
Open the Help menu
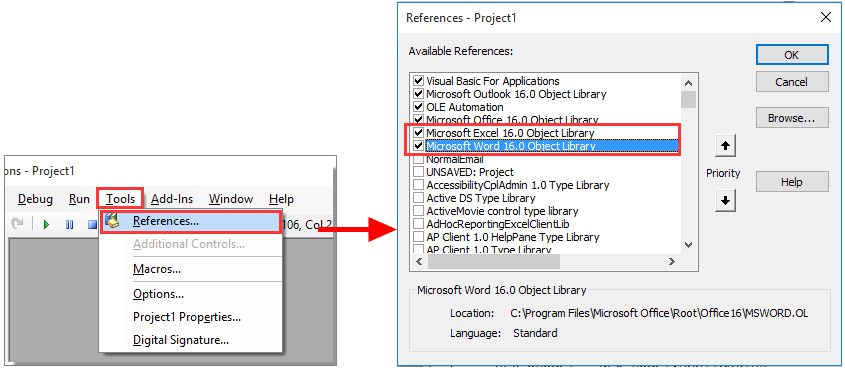click(x=281, y=199)
